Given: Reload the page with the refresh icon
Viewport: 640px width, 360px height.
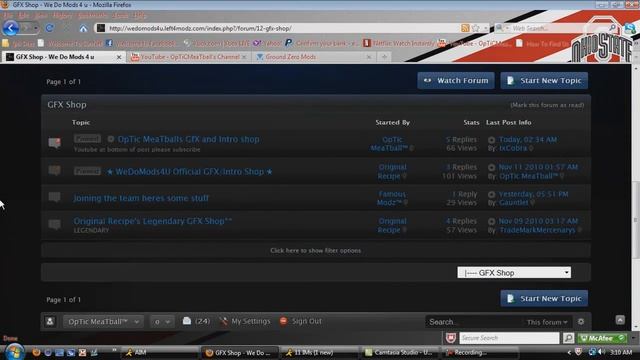Looking at the screenshot, I should pos(50,28).
